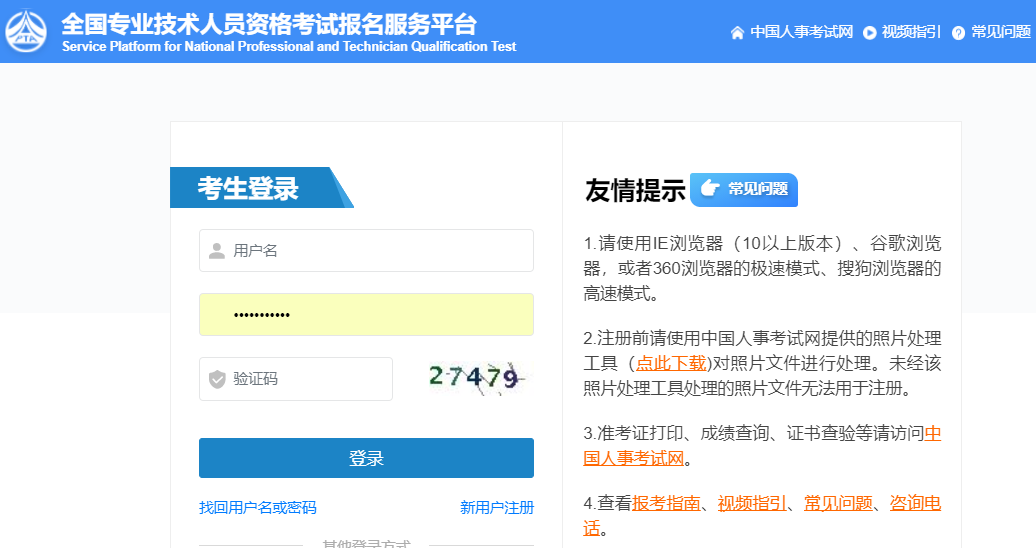The width and height of the screenshot is (1036, 548).
Task: Click the user silhouette icon in username field
Action: (217, 251)
